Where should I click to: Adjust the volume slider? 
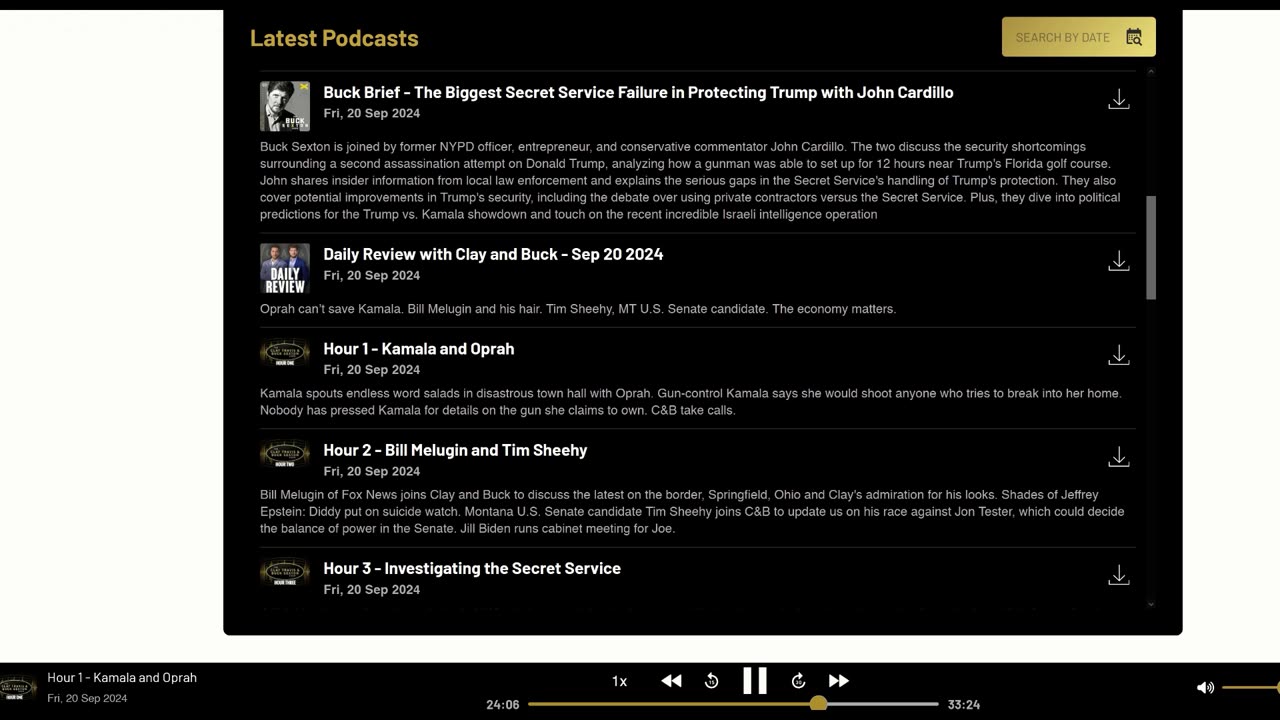(1250, 687)
